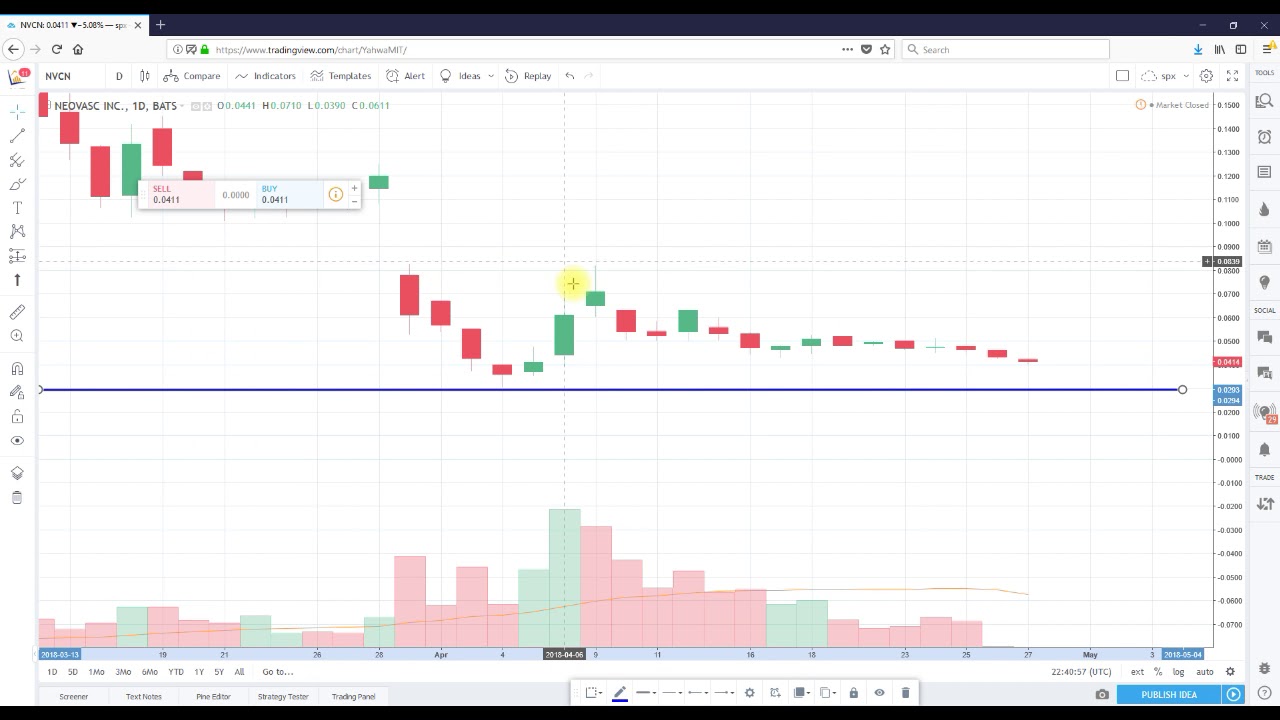The width and height of the screenshot is (1280, 720).
Task: Open the Strategy Tester tab
Action: 283,696
